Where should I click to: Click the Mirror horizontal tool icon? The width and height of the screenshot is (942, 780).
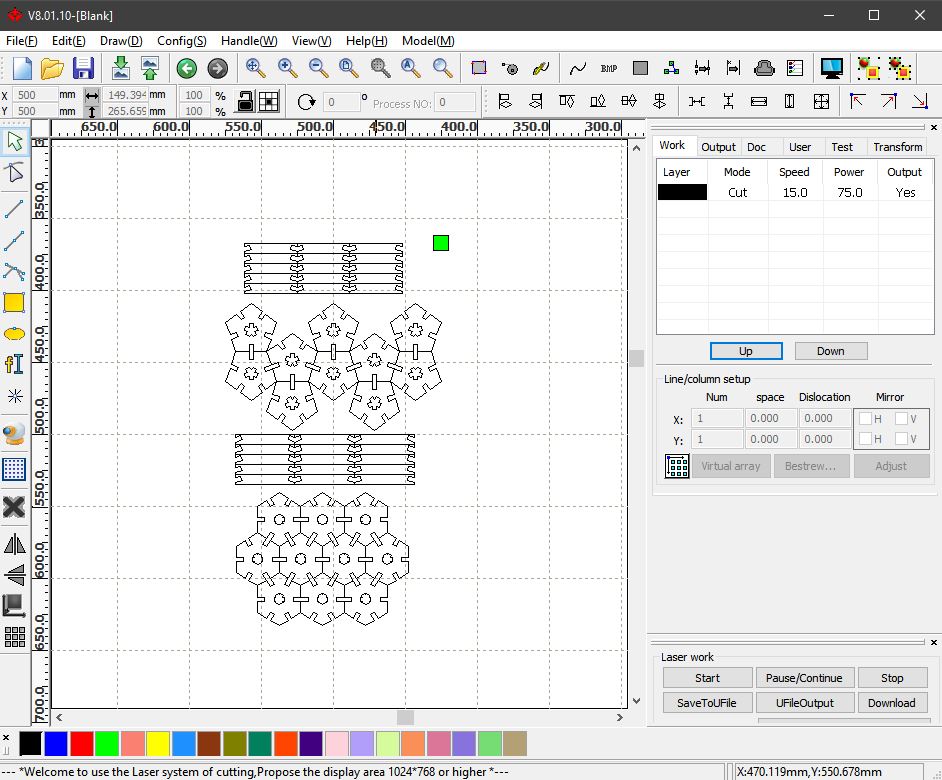tap(14, 544)
